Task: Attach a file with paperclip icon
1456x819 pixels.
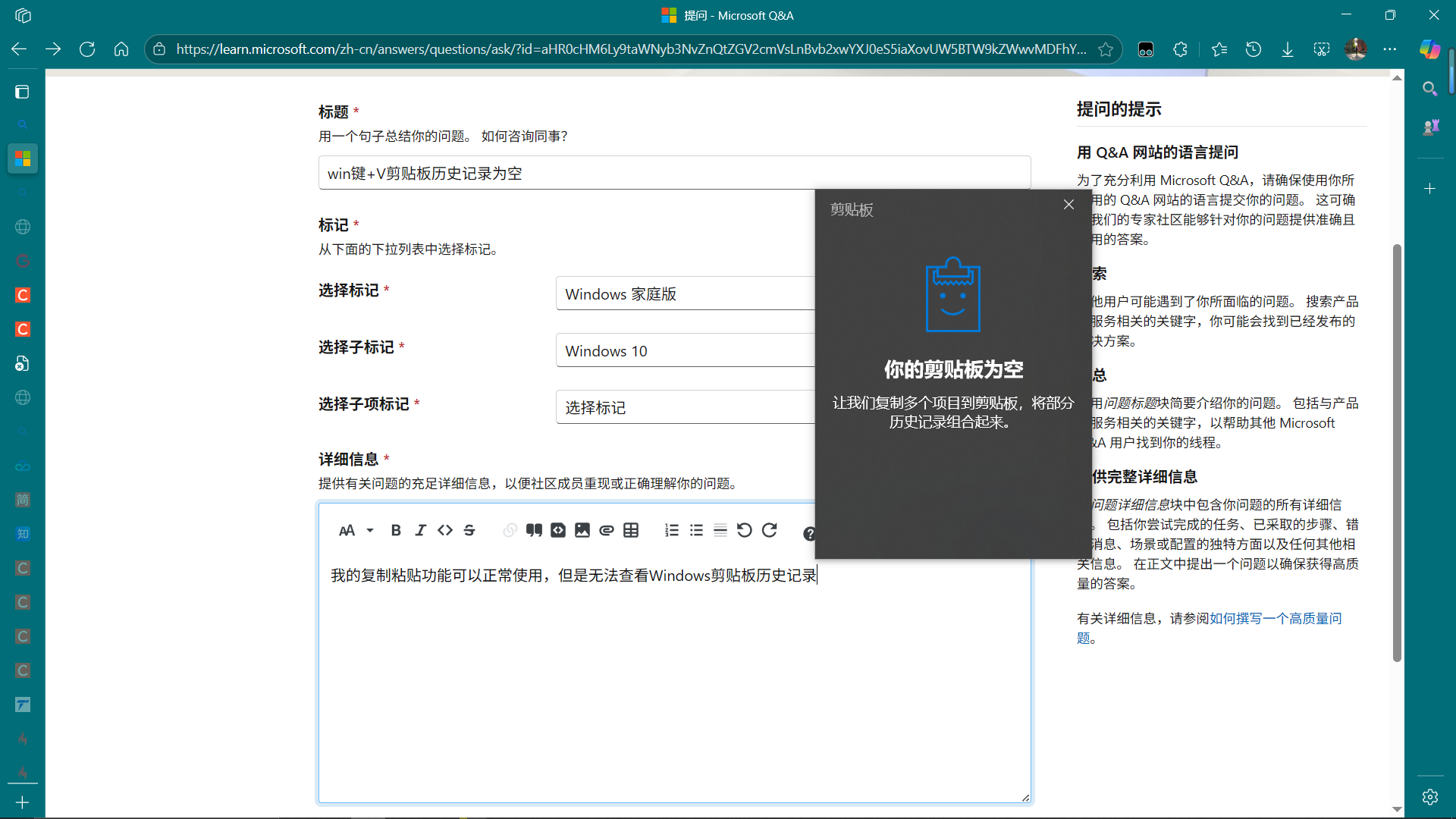Action: tap(607, 531)
